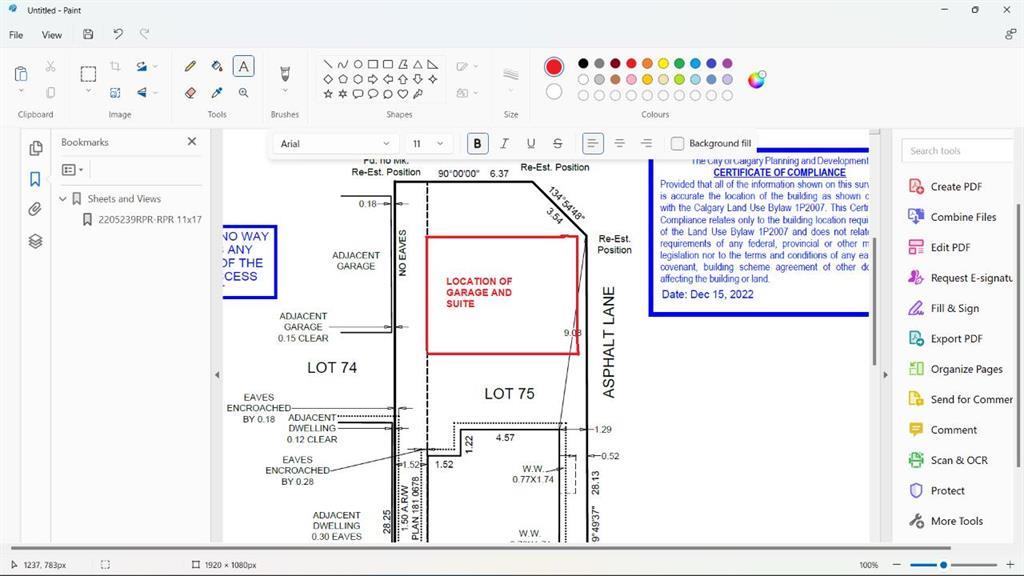Select the Pencil tool
Image resolution: width=1024 pixels, height=576 pixels.
point(190,66)
